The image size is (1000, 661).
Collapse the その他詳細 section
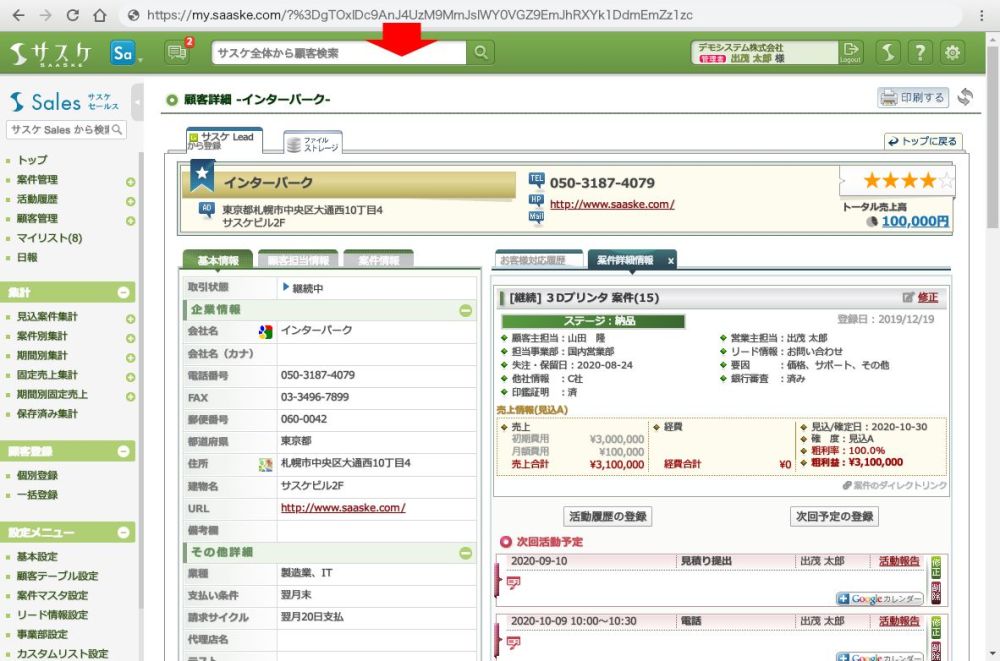[x=465, y=553]
